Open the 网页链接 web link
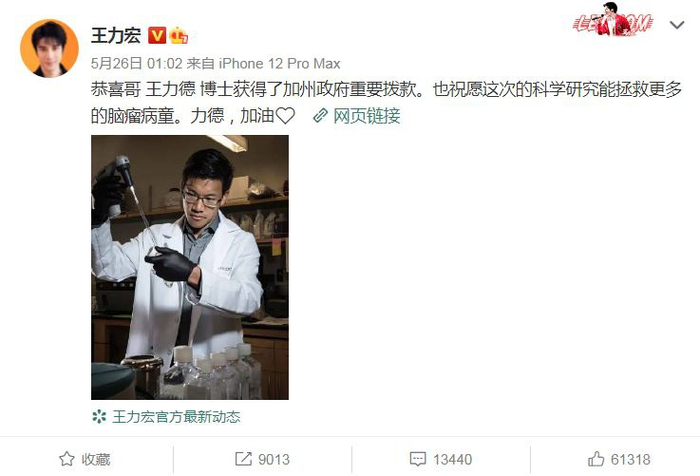700x476 pixels. (366, 116)
